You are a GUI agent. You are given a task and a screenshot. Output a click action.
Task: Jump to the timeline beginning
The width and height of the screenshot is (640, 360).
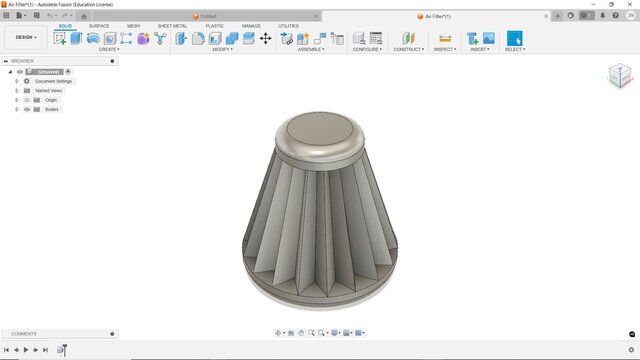pos(6,350)
